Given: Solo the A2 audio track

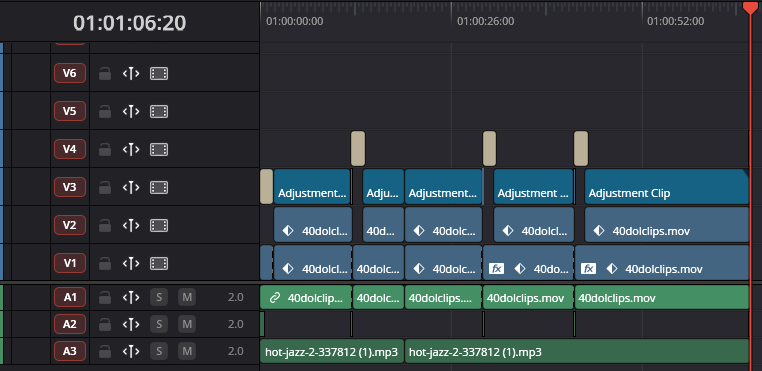Looking at the screenshot, I should tap(159, 324).
